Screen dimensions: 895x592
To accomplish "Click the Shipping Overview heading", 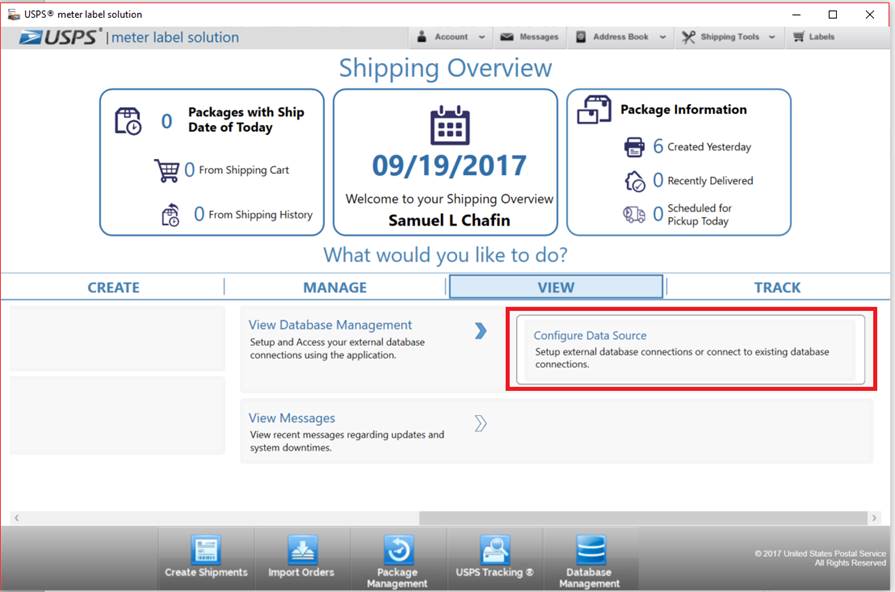I will [445, 68].
